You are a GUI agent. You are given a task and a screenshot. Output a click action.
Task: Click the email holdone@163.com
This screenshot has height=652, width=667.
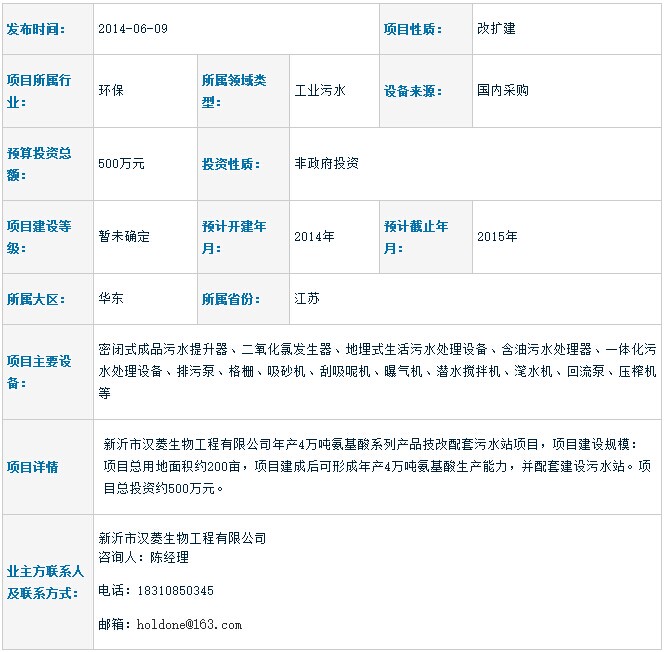[x=189, y=625]
